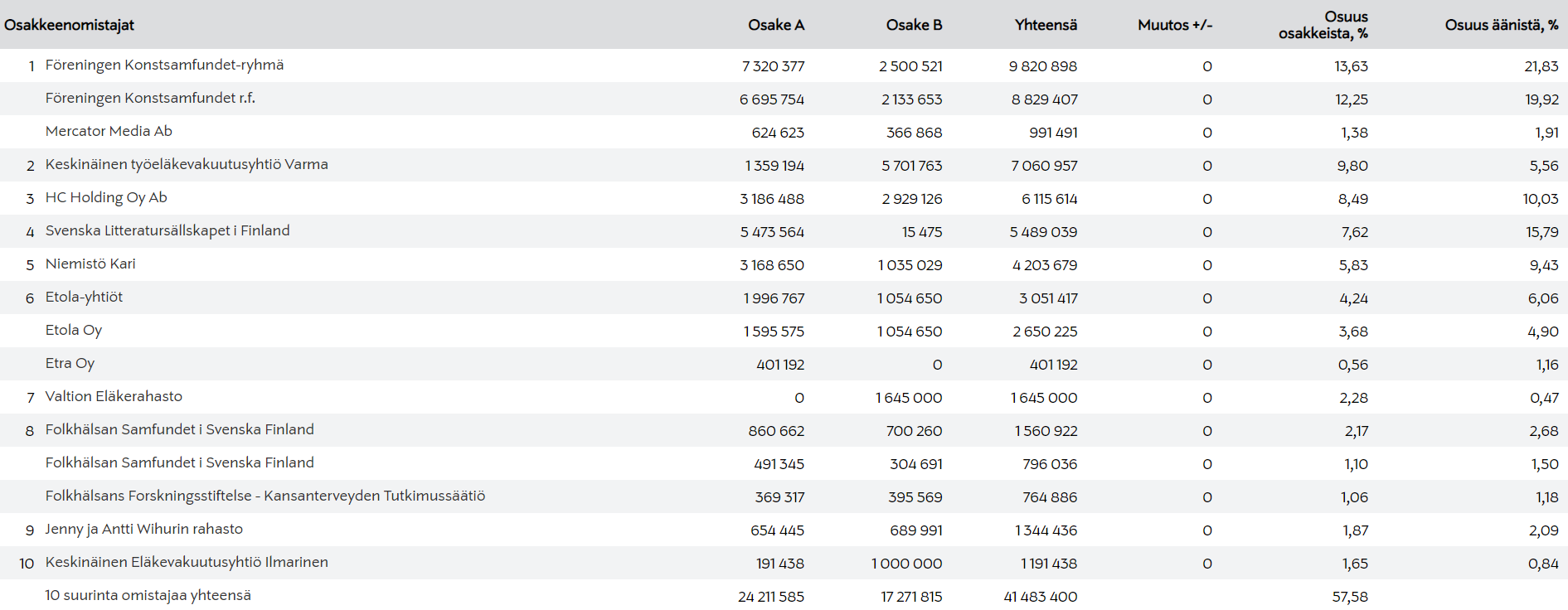This screenshot has height=610, width=1568.
Task: Click grand total 41 483 400
Action: (1041, 597)
